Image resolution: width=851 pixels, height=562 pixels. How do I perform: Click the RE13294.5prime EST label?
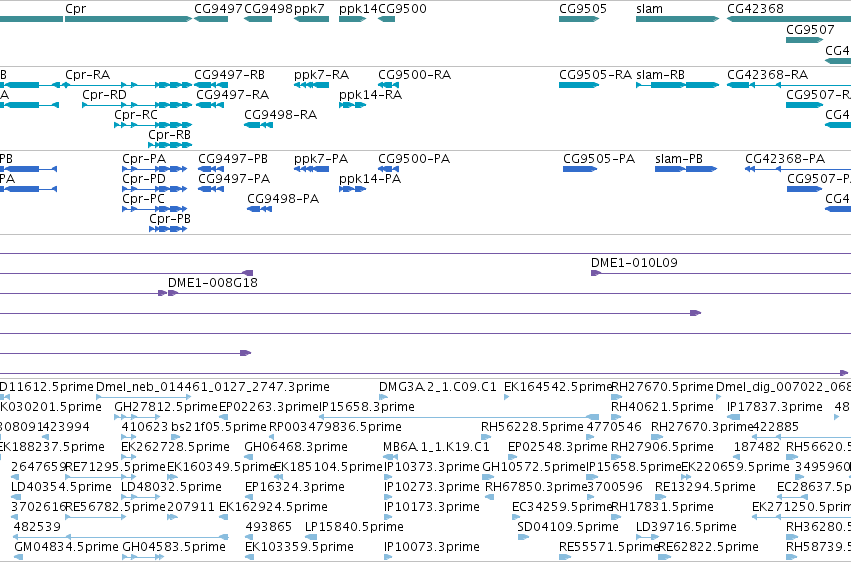[x=706, y=487]
